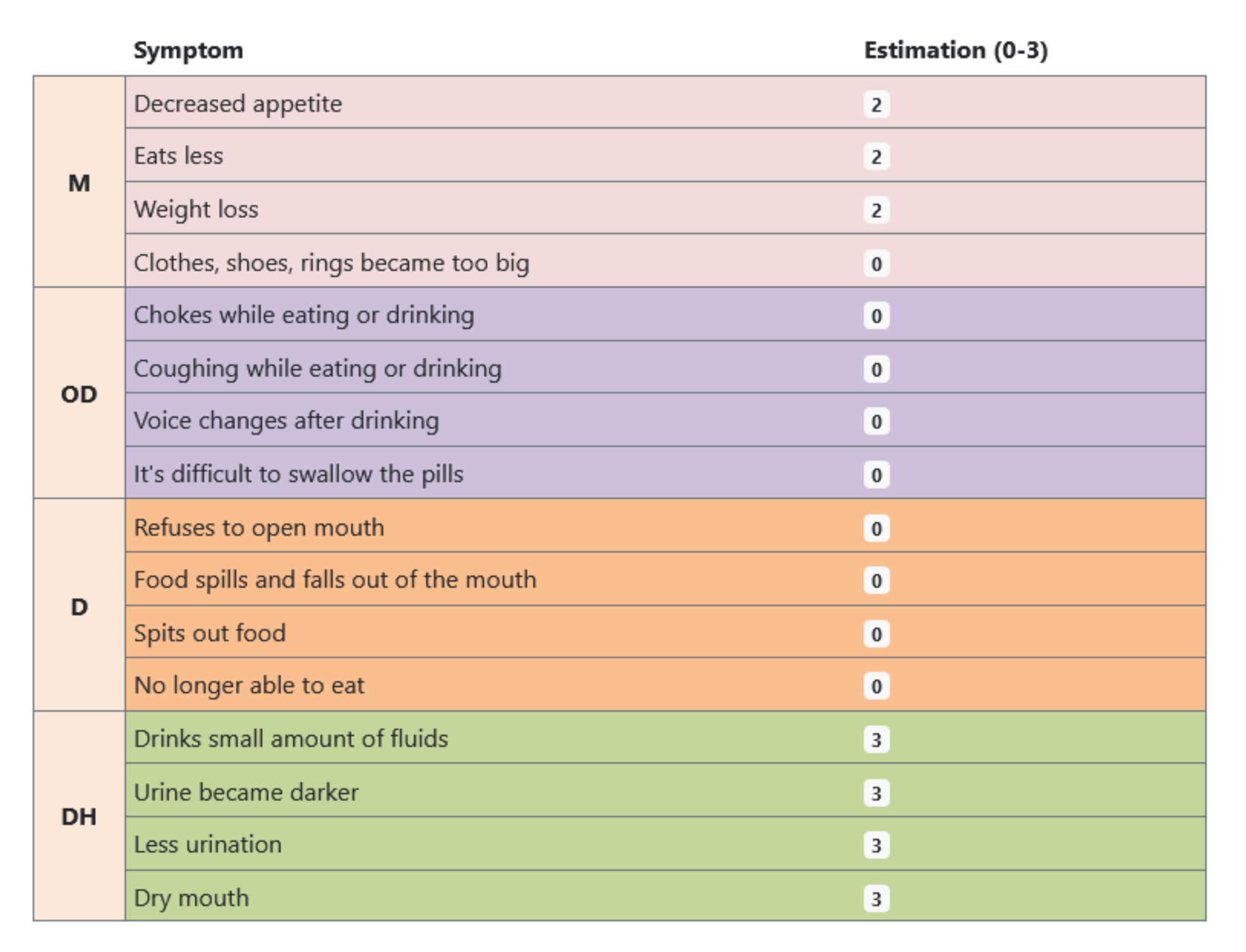Select the OD category cell

(79, 394)
